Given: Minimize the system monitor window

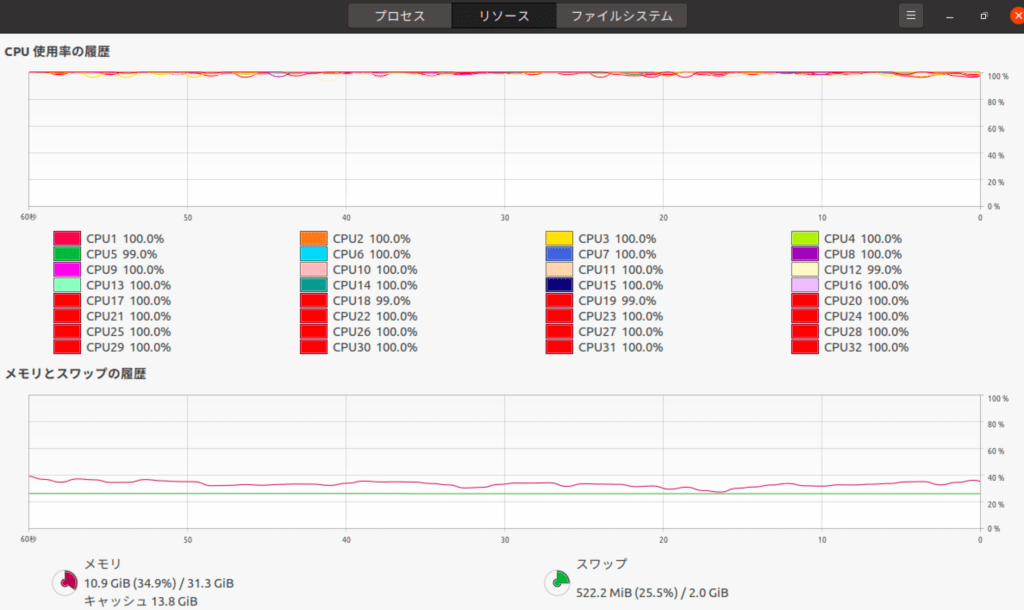Looking at the screenshot, I should point(950,16).
